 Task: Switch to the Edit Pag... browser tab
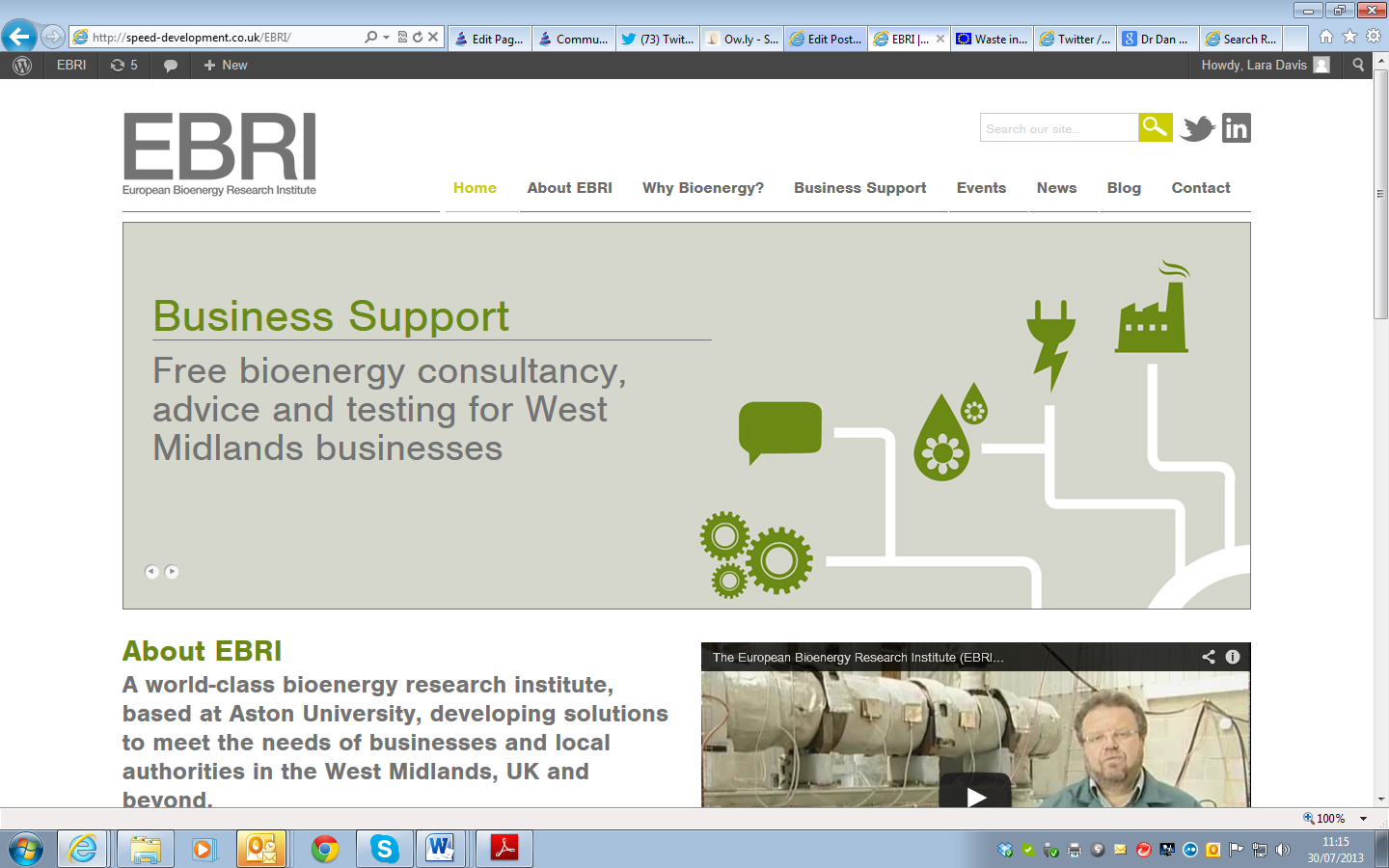pyautogui.click(x=489, y=39)
